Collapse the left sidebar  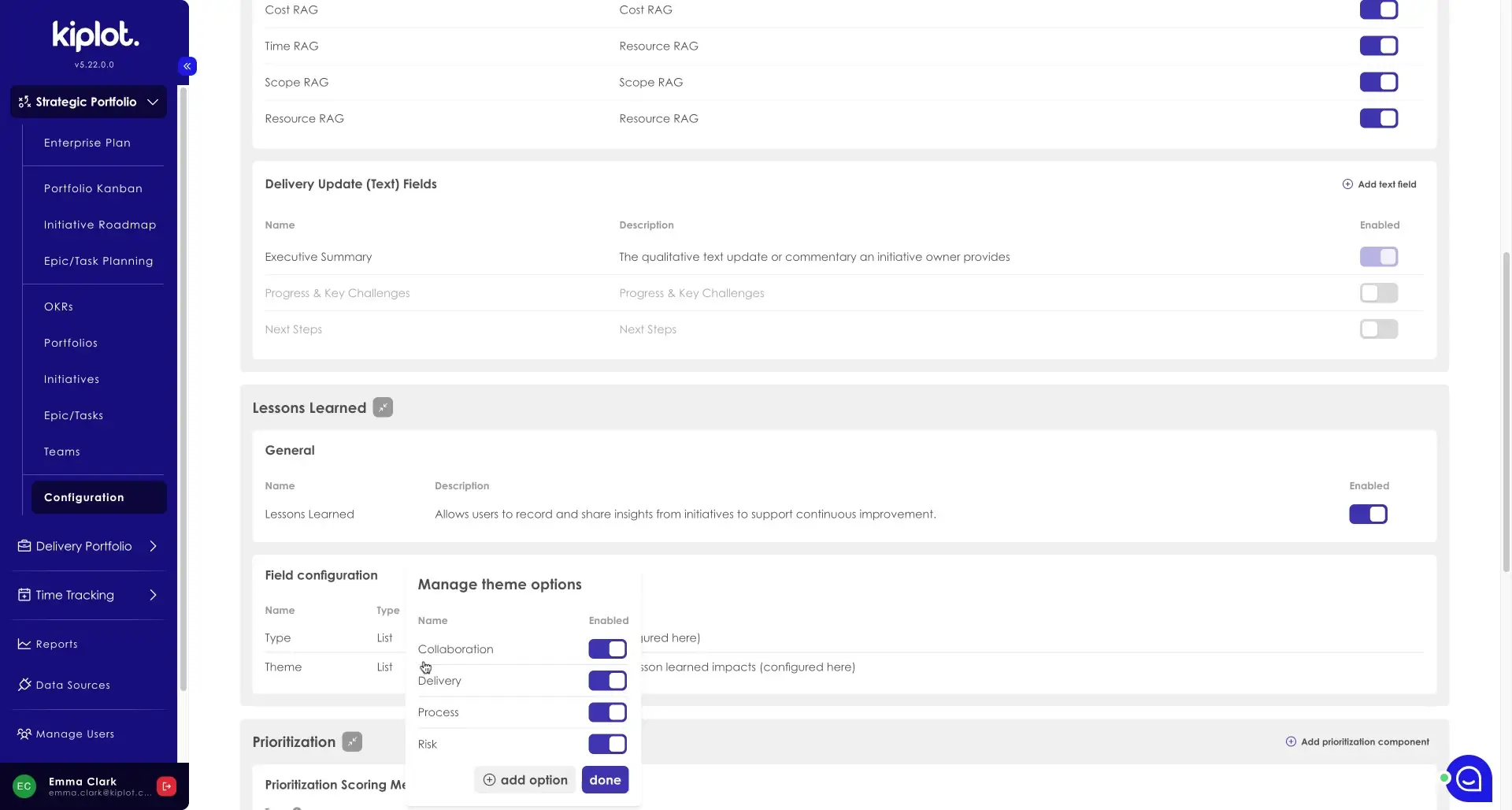[x=187, y=66]
